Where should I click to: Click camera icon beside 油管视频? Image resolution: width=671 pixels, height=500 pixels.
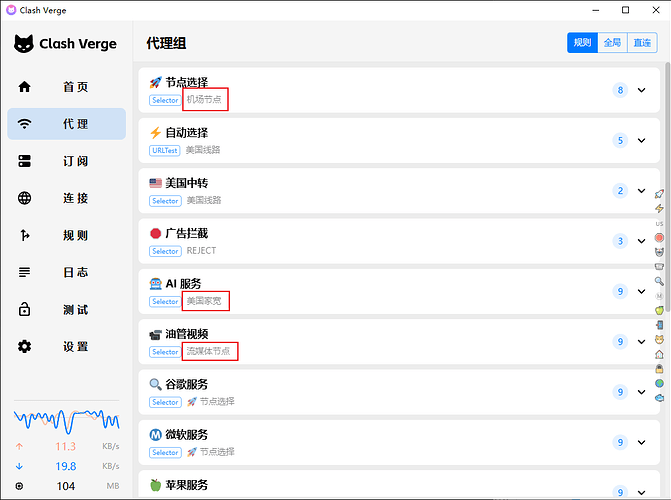click(x=155, y=334)
